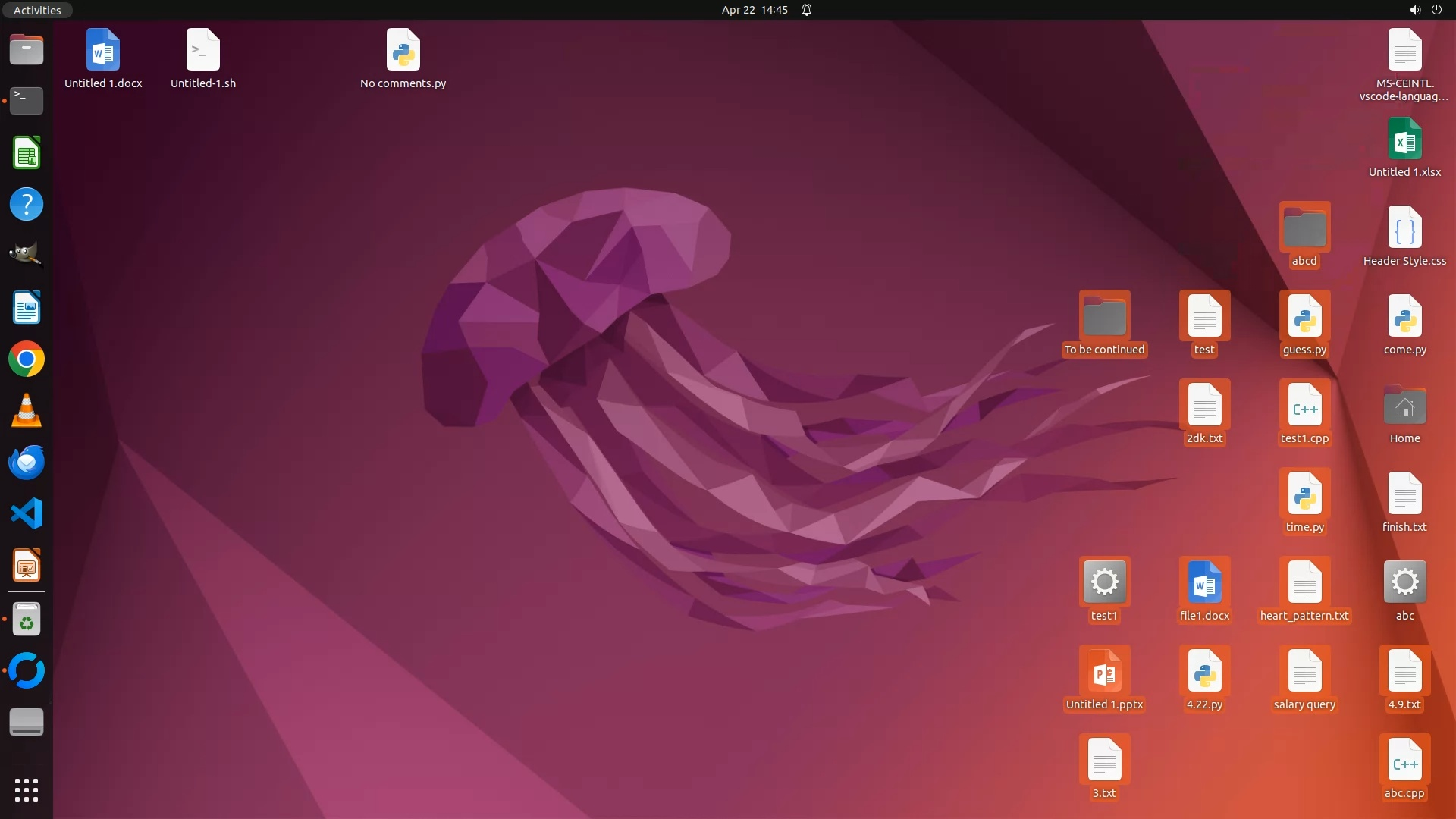
Task: Open Files manager from the dock
Action: pyautogui.click(x=27, y=50)
